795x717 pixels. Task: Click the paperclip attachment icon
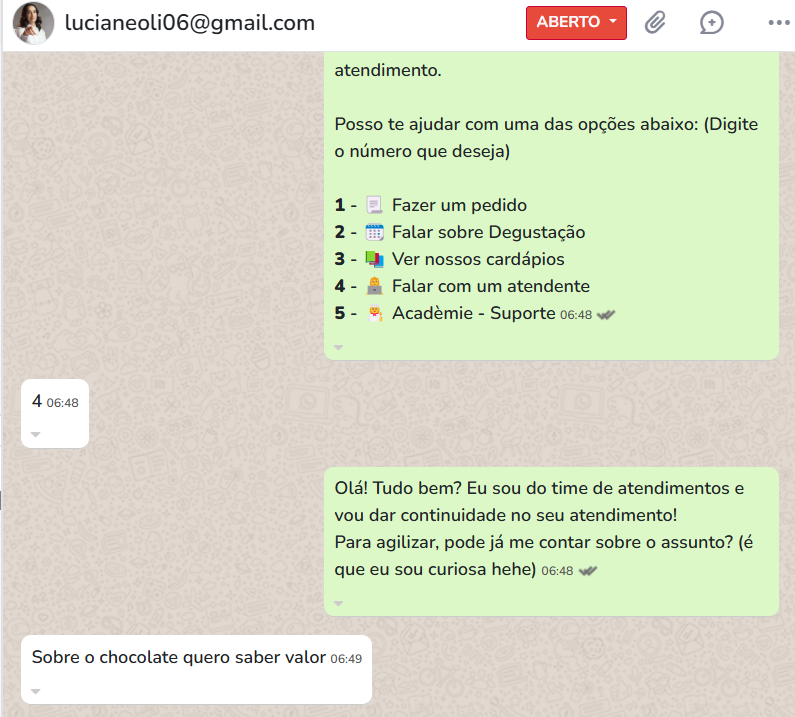655,23
